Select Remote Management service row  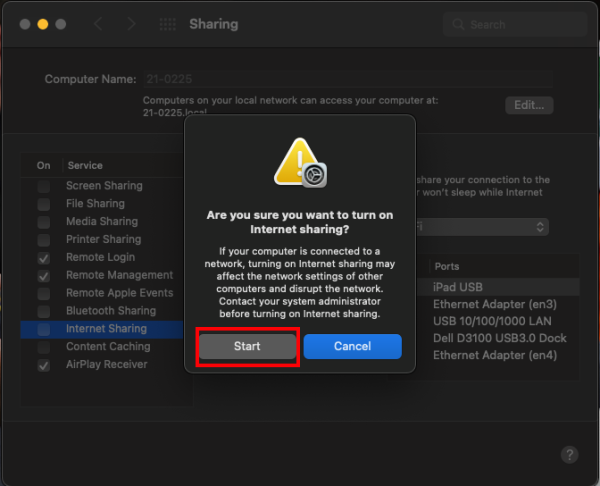tap(102, 275)
